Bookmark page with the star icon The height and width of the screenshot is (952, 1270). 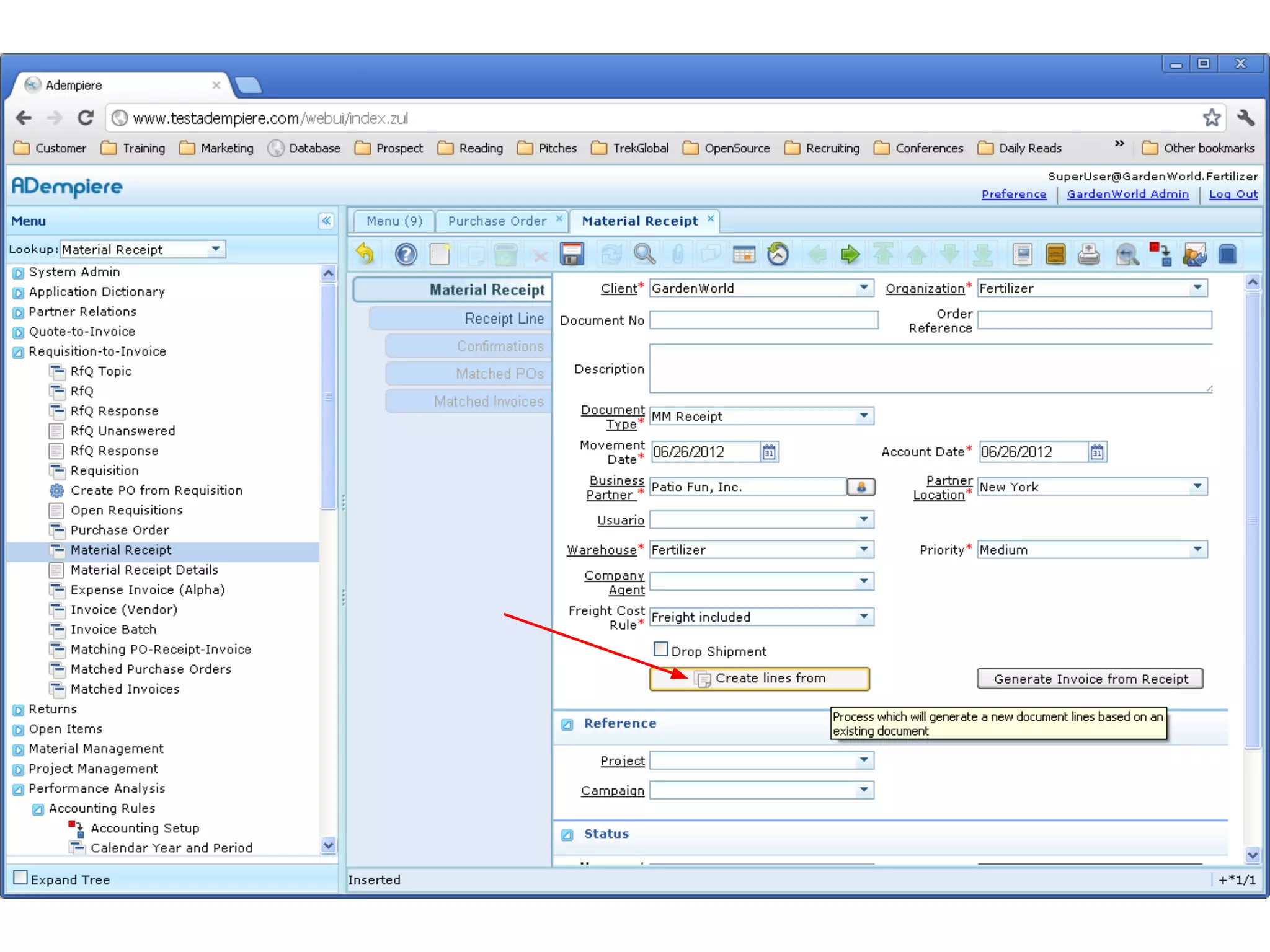pyautogui.click(x=1211, y=118)
